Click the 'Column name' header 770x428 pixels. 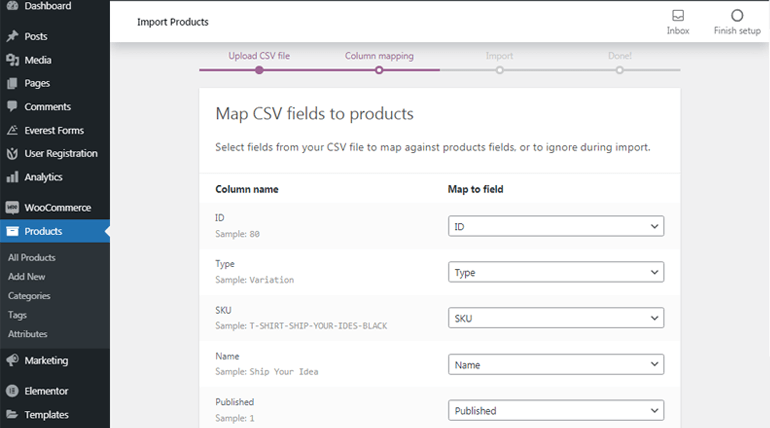point(247,189)
